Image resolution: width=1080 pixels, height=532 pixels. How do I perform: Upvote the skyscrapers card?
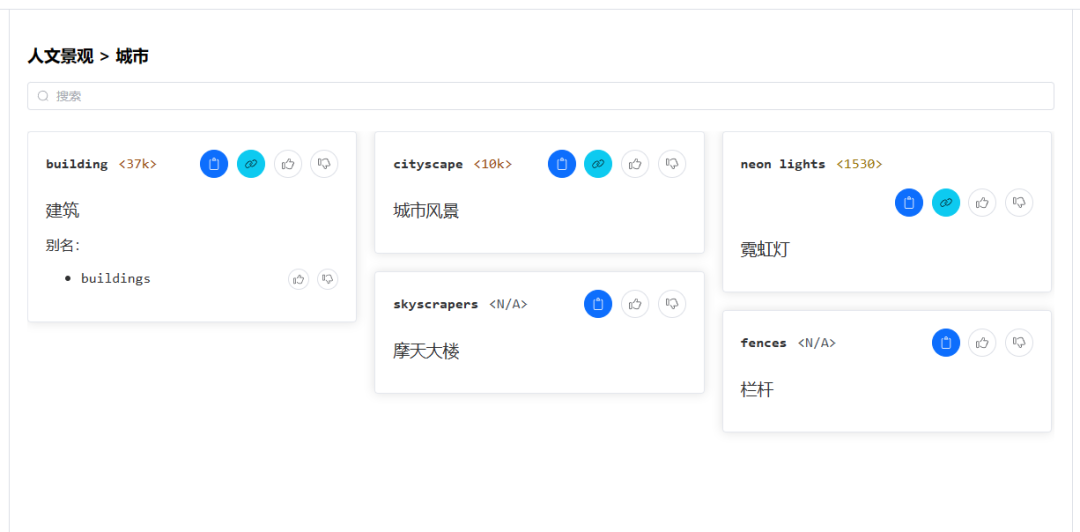pyautogui.click(x=635, y=304)
